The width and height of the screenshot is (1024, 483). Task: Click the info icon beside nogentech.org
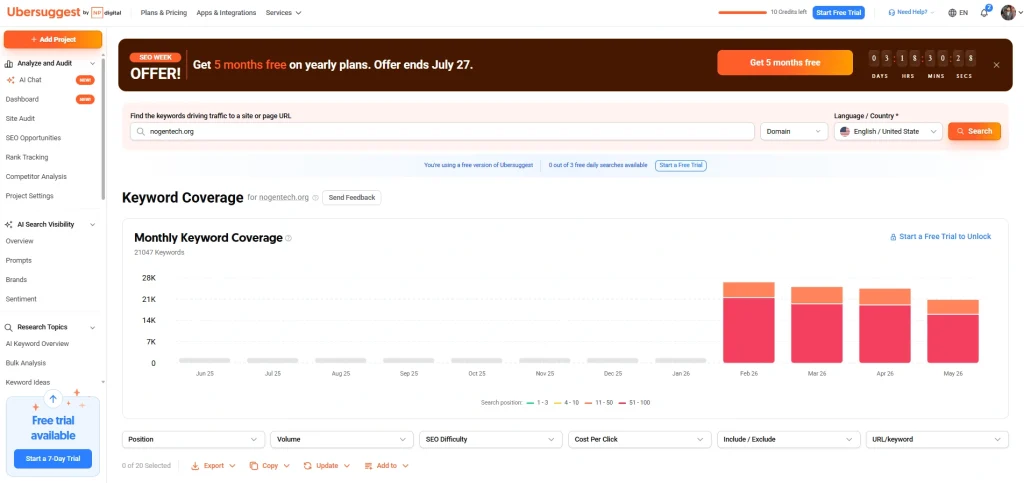(315, 198)
